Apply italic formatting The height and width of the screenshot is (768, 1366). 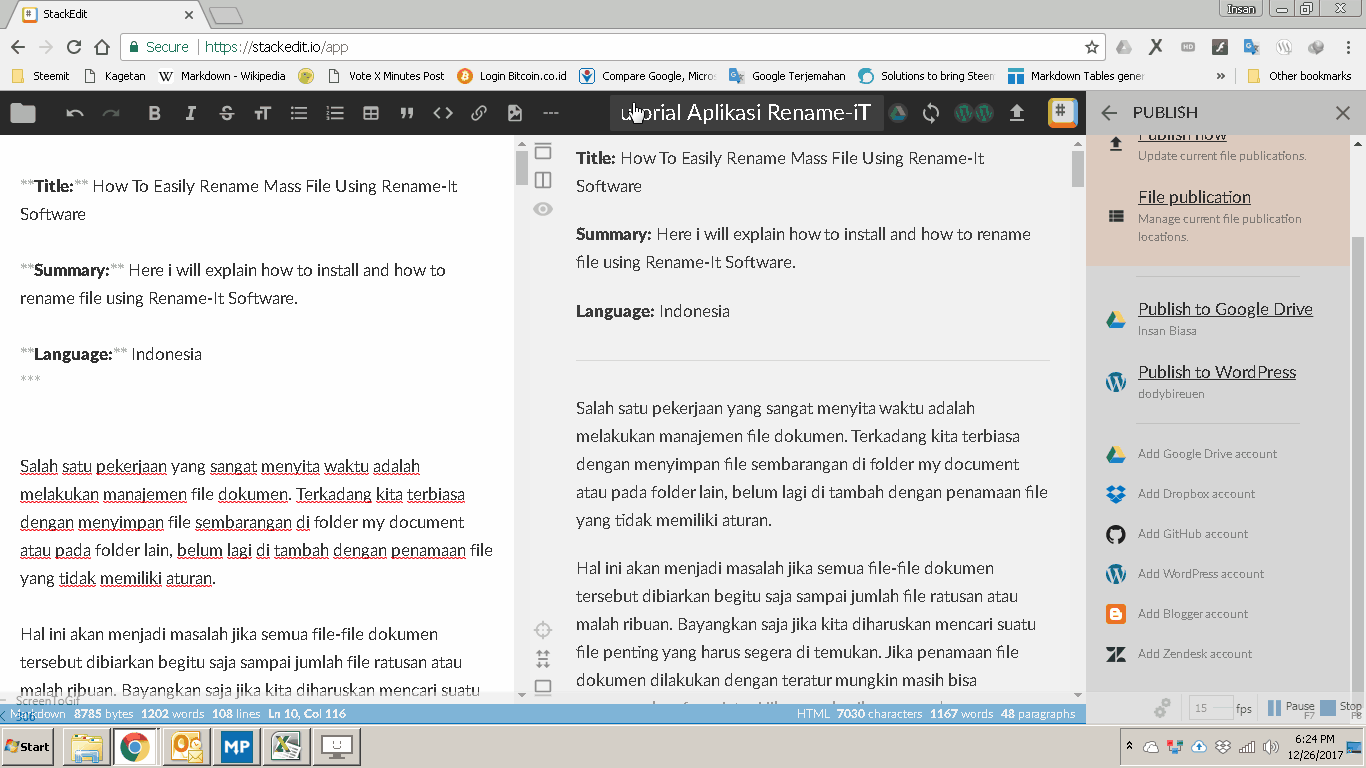[190, 113]
